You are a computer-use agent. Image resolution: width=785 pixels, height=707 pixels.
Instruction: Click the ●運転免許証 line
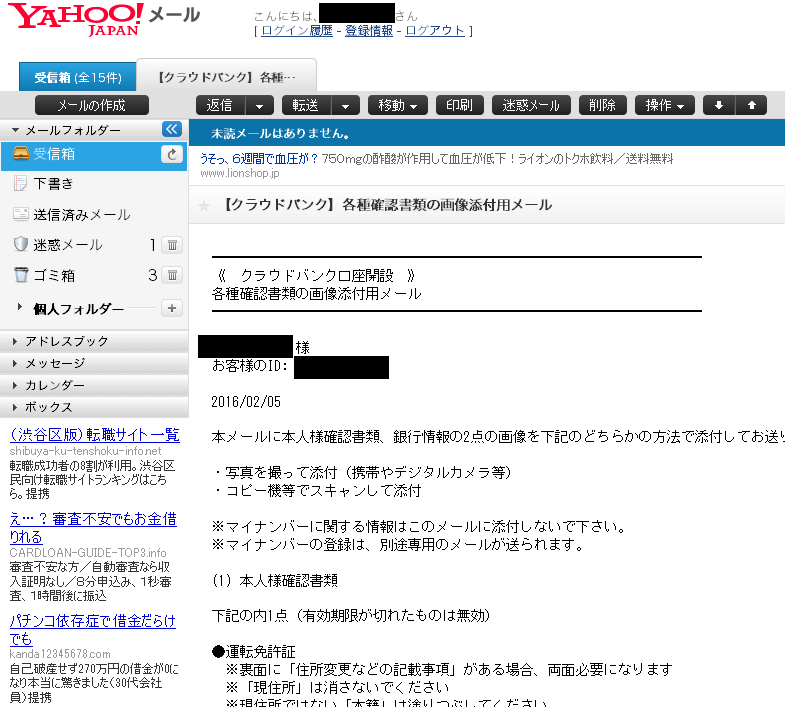coord(253,651)
